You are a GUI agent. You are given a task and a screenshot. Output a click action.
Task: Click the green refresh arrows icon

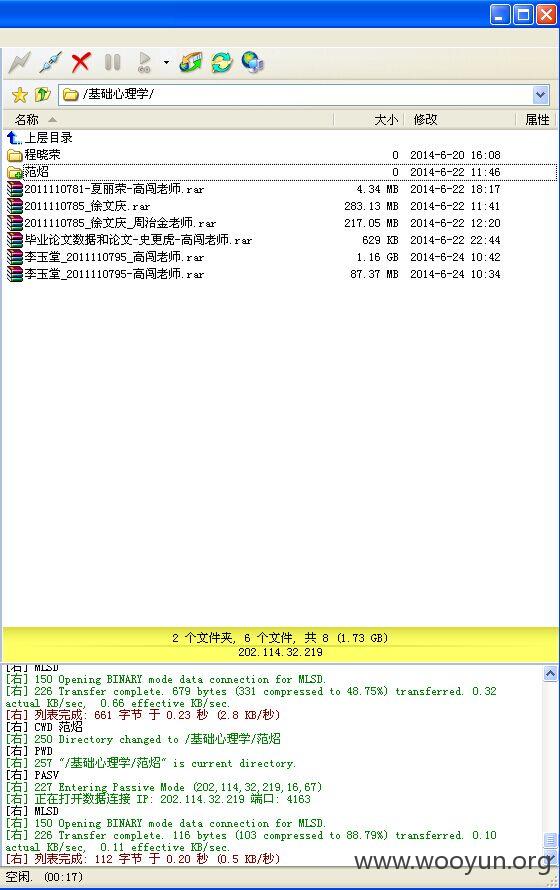(x=221, y=62)
